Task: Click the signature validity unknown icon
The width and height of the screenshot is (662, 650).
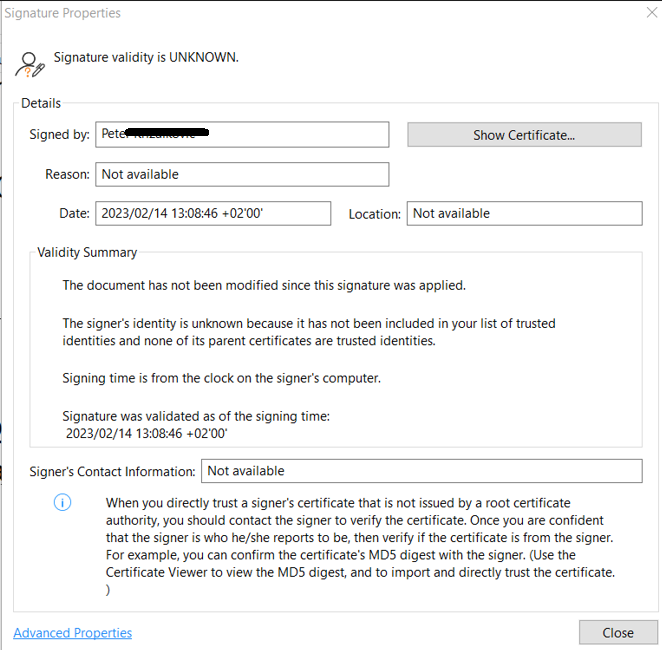Action: coord(32,64)
